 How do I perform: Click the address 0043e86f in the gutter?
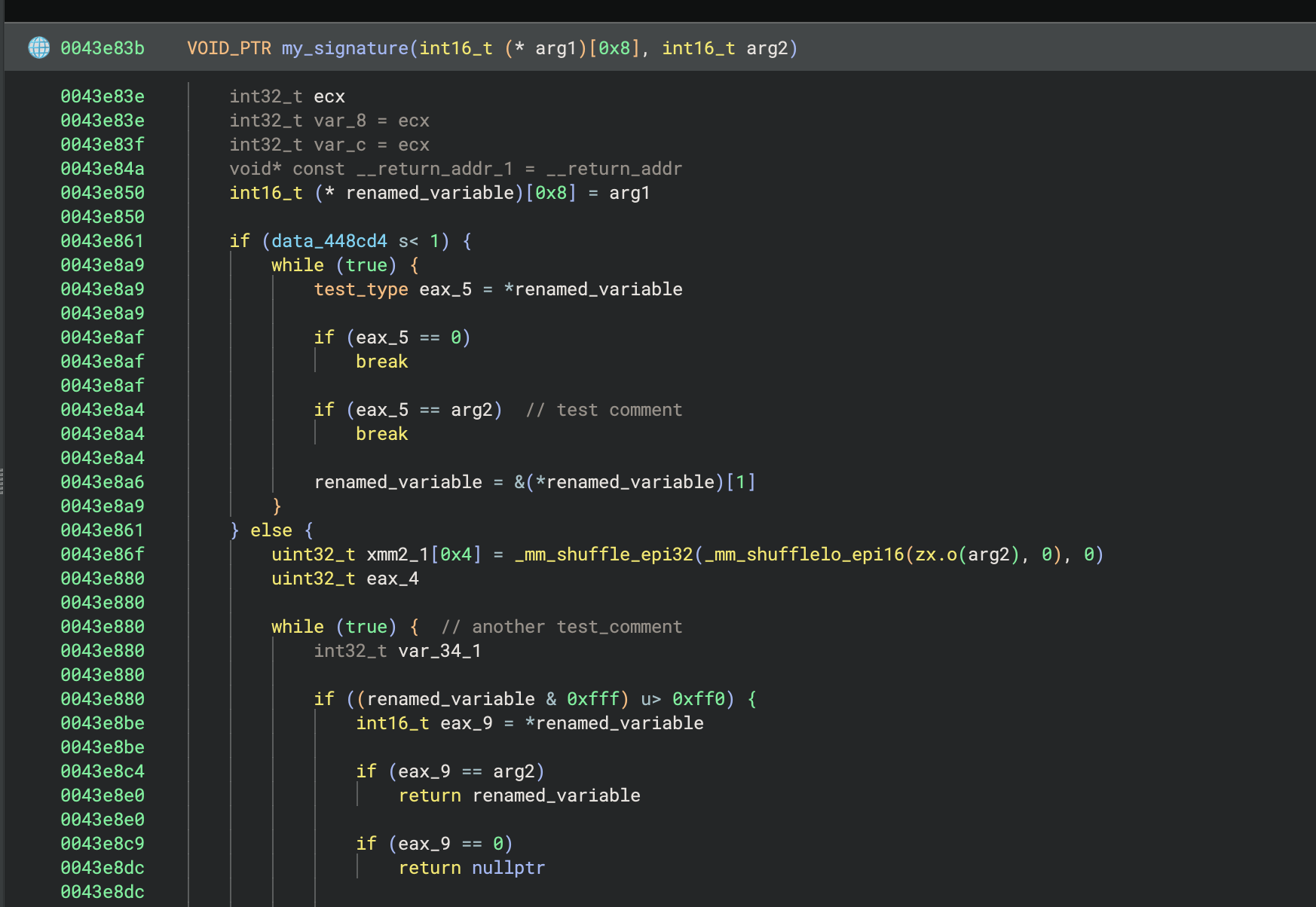point(103,554)
